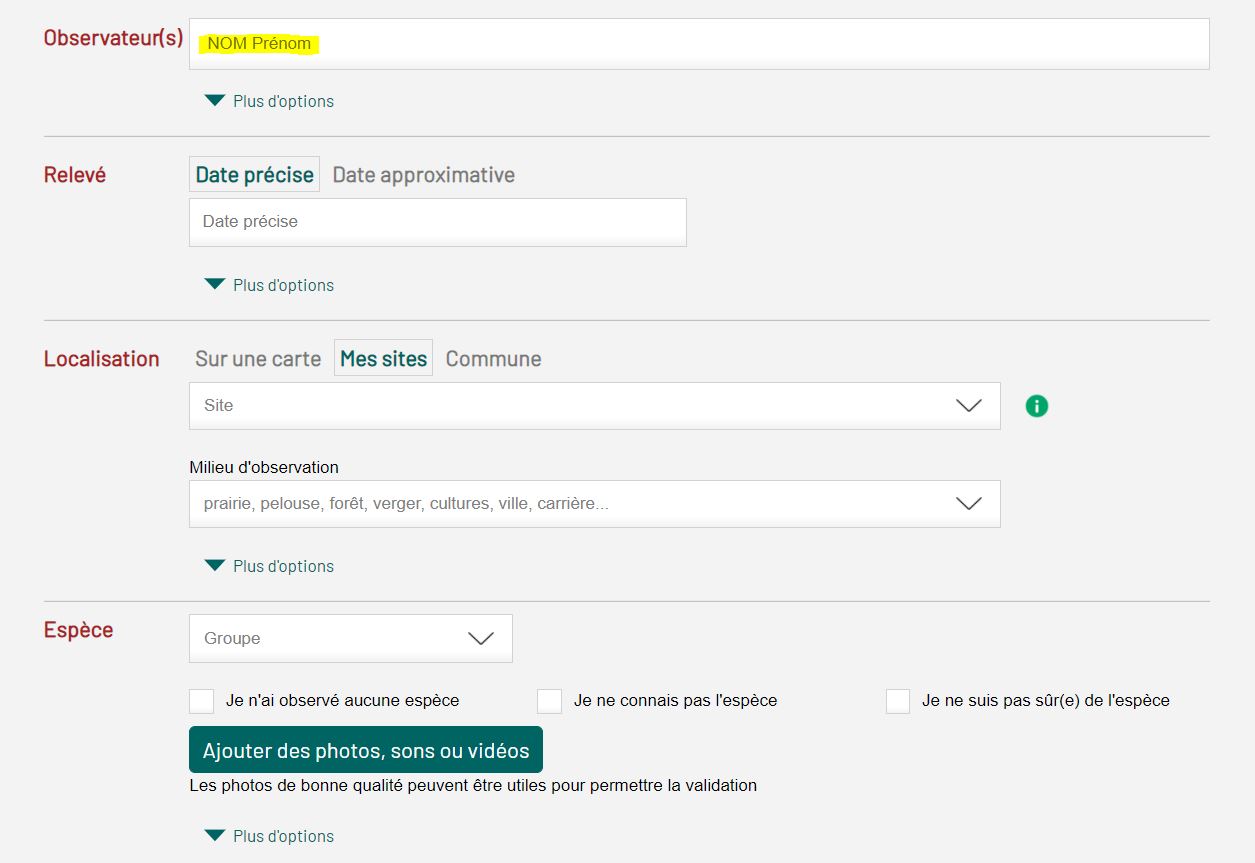Switch to Commune localisation tab
The image size is (1255, 863).
pyautogui.click(x=493, y=359)
